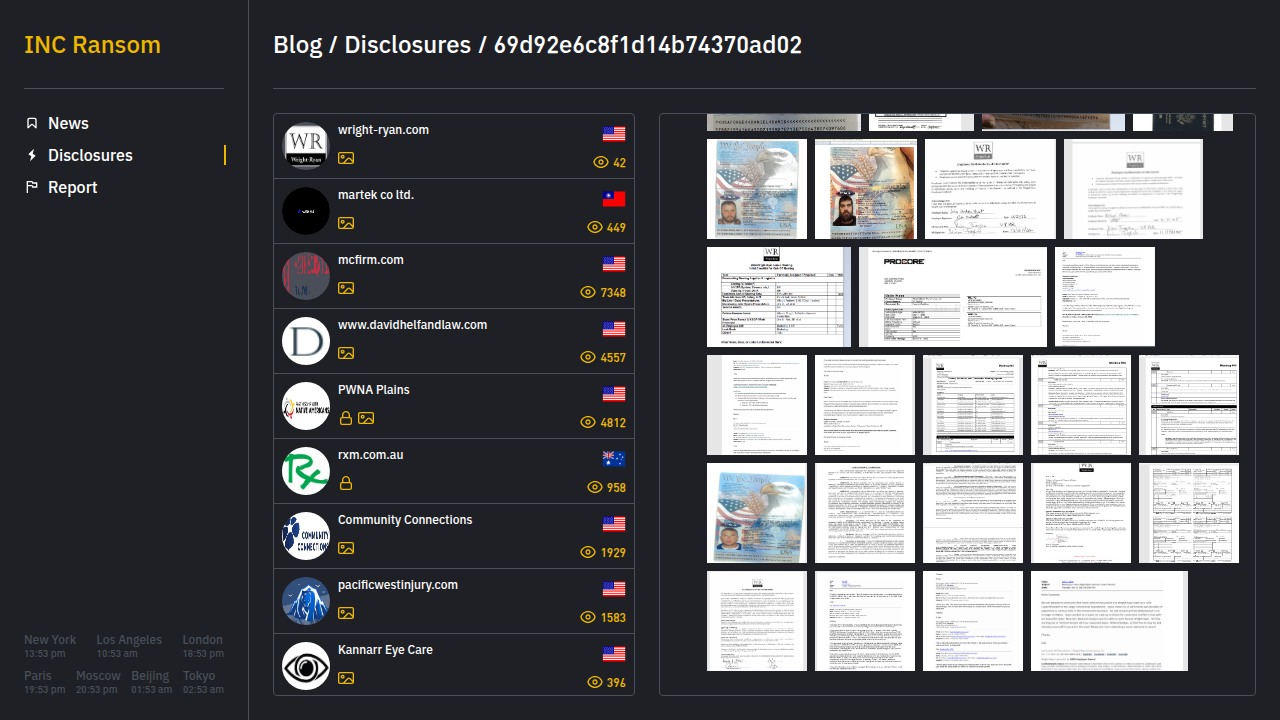Image resolution: width=1280 pixels, height=720 pixels.
Task: Select the pacificwestinjury.com listing
Action: point(397,585)
